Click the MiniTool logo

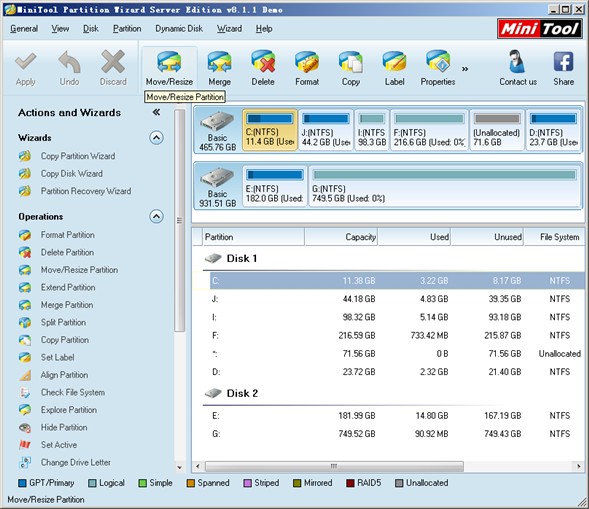click(x=540, y=29)
